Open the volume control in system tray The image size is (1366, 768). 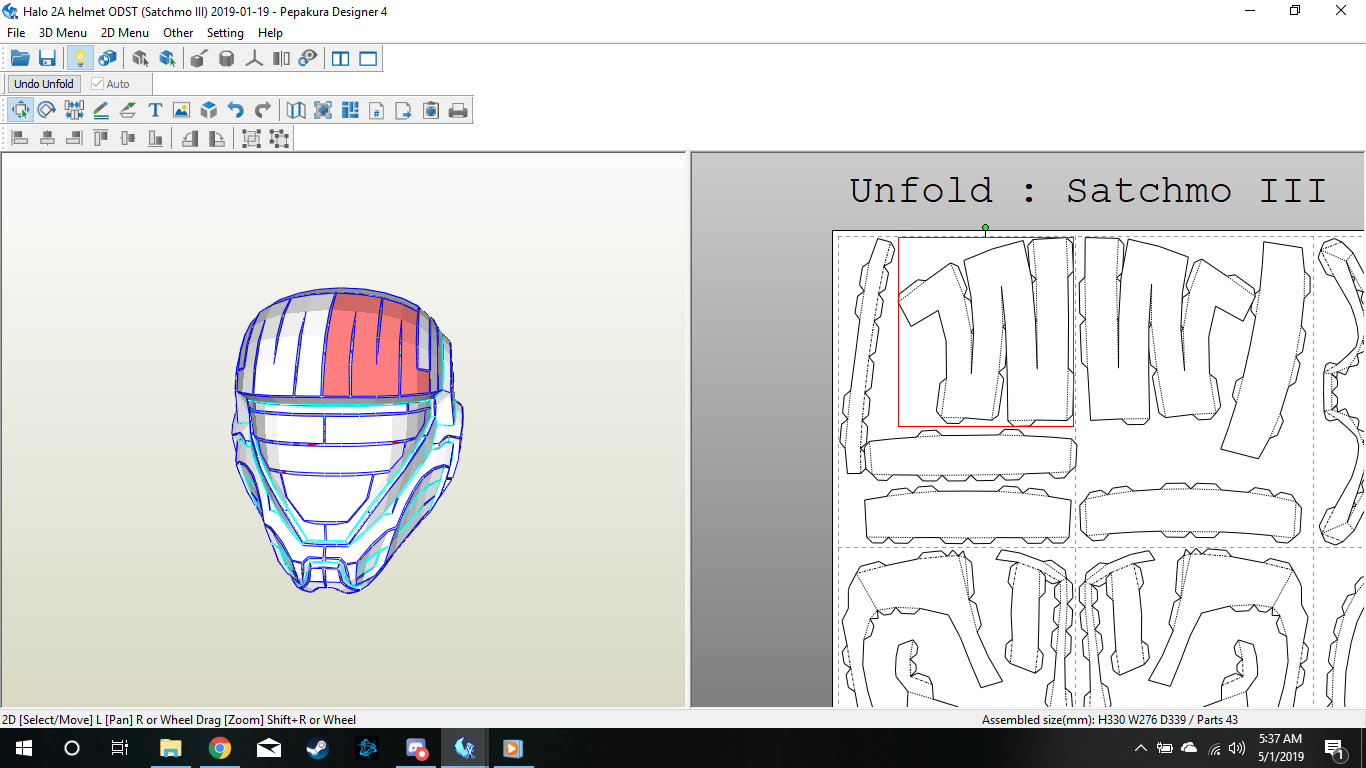pos(1237,748)
